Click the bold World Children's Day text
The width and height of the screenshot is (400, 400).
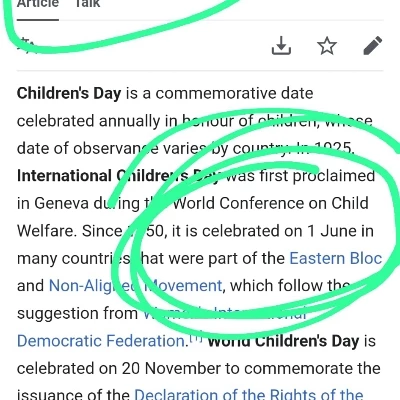[283, 341]
